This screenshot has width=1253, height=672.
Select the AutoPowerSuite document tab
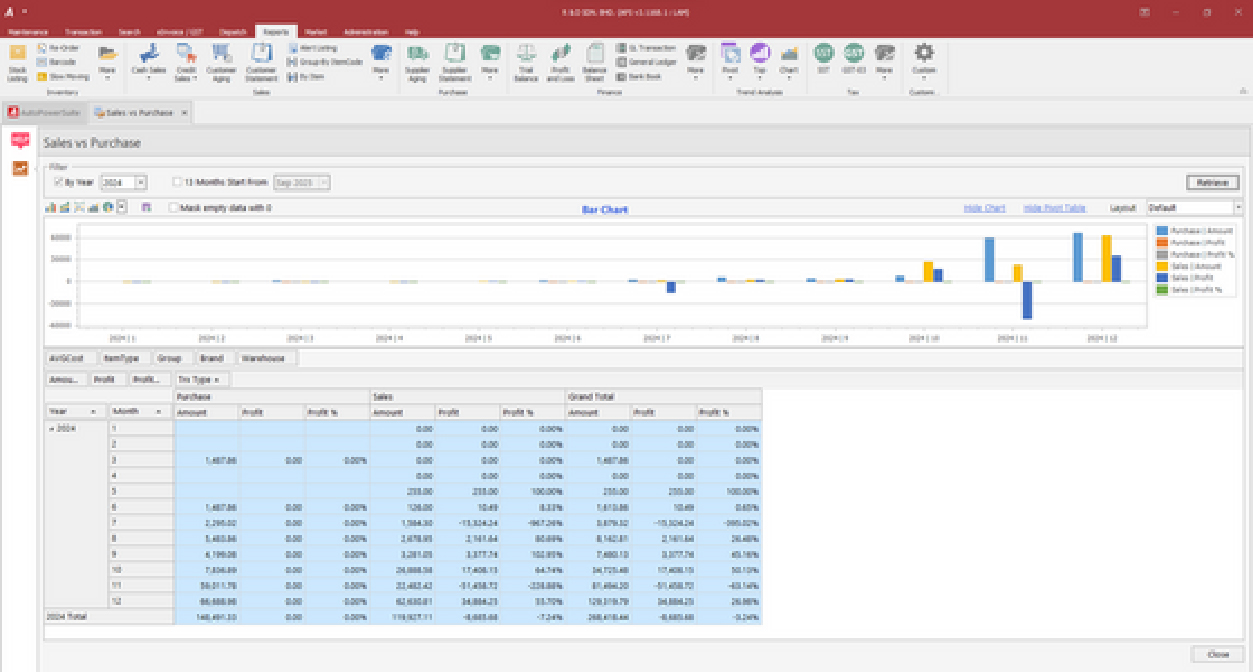(x=45, y=113)
